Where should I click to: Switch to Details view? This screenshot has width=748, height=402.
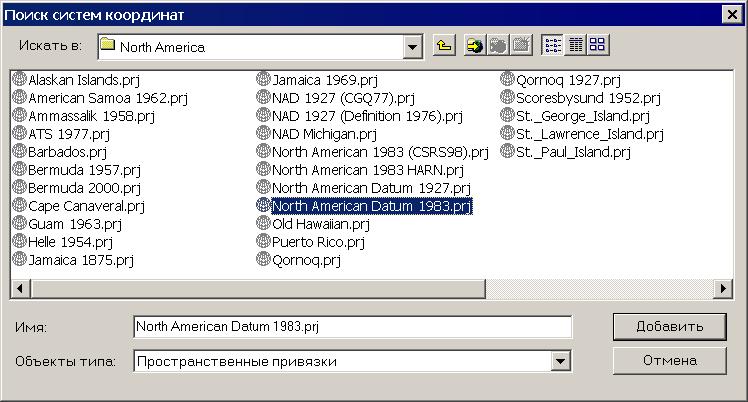click(x=575, y=46)
